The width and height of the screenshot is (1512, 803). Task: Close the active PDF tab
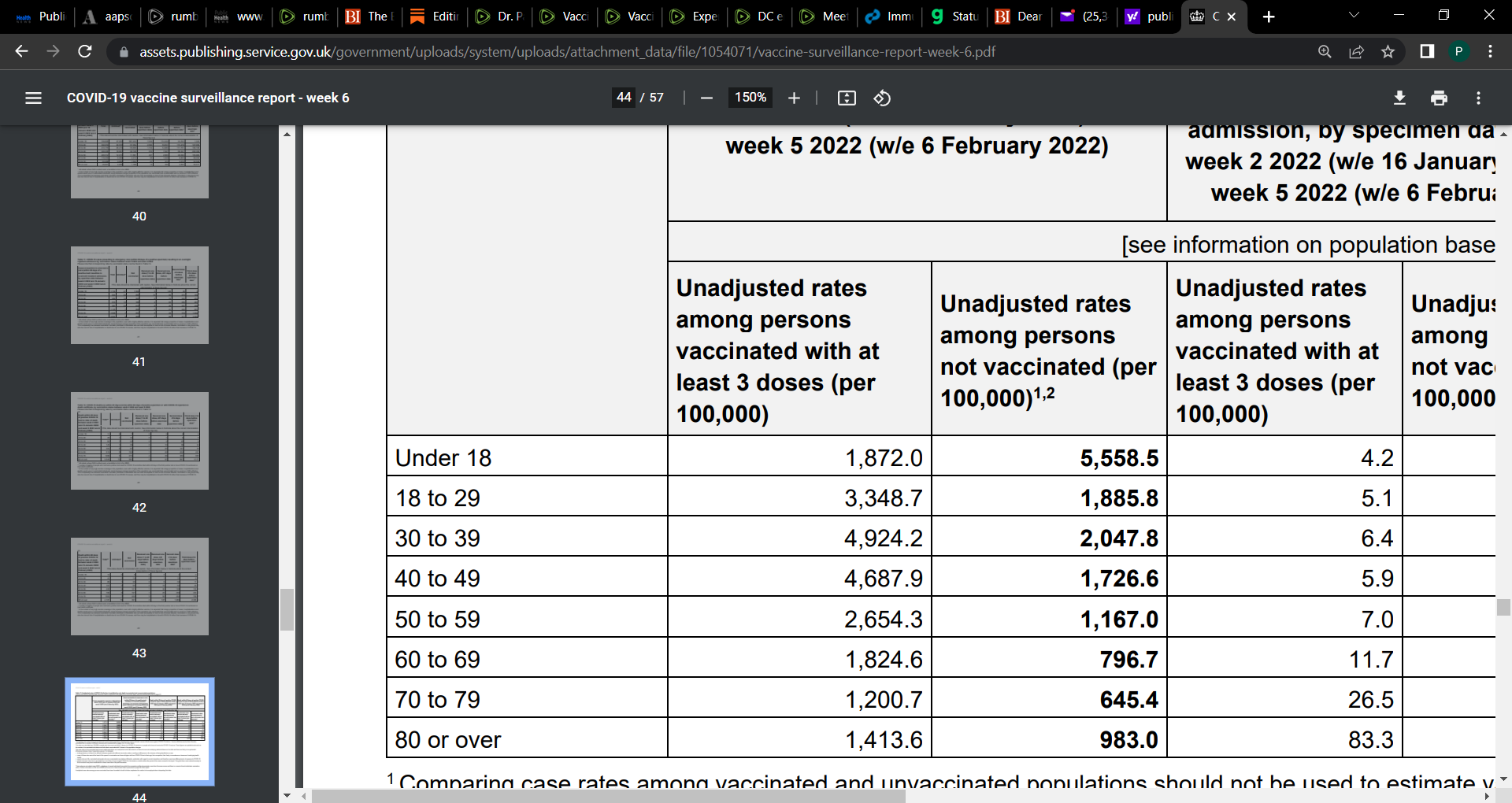[x=1232, y=17]
